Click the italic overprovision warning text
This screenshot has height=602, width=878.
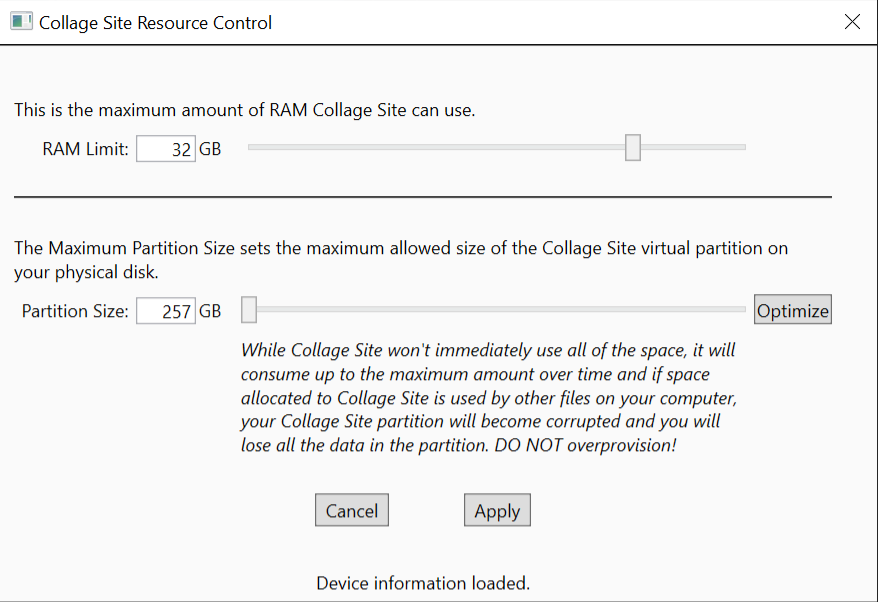[x=490, y=398]
